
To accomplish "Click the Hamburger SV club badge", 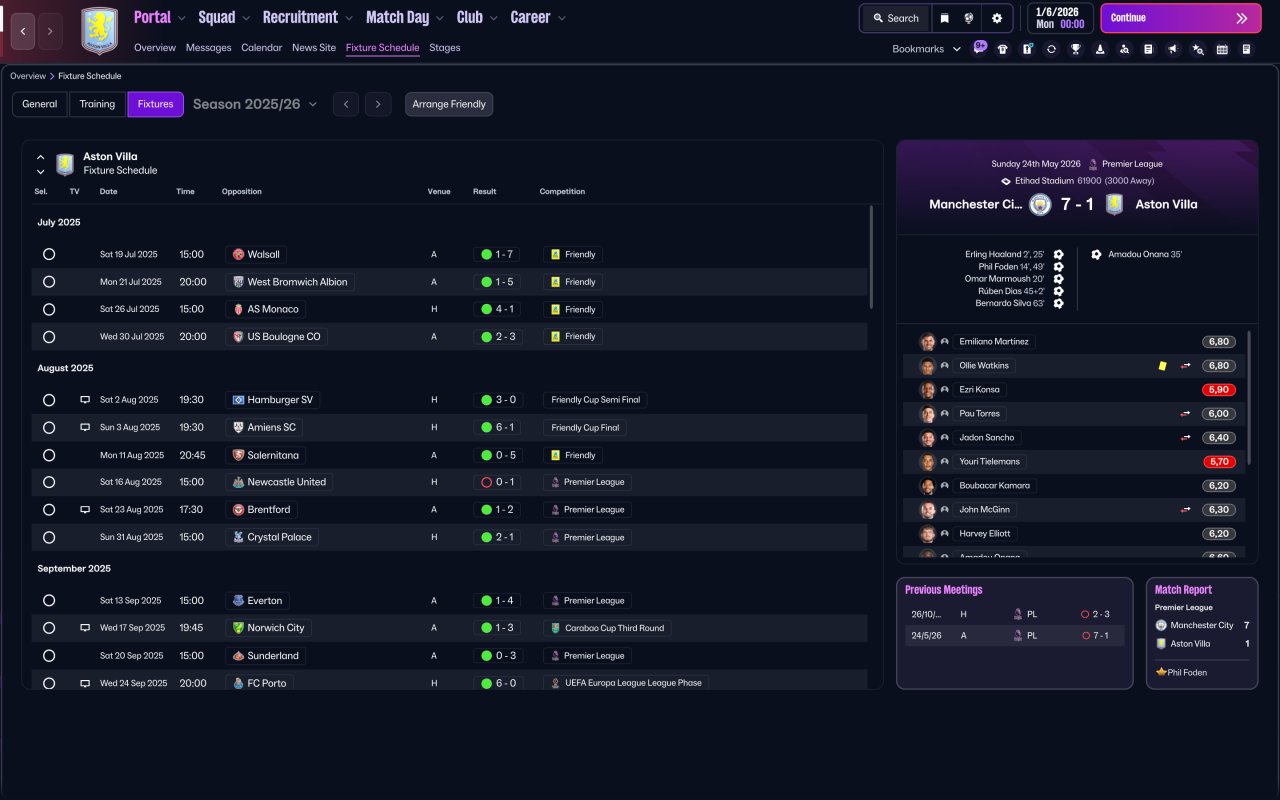I will (238, 400).
